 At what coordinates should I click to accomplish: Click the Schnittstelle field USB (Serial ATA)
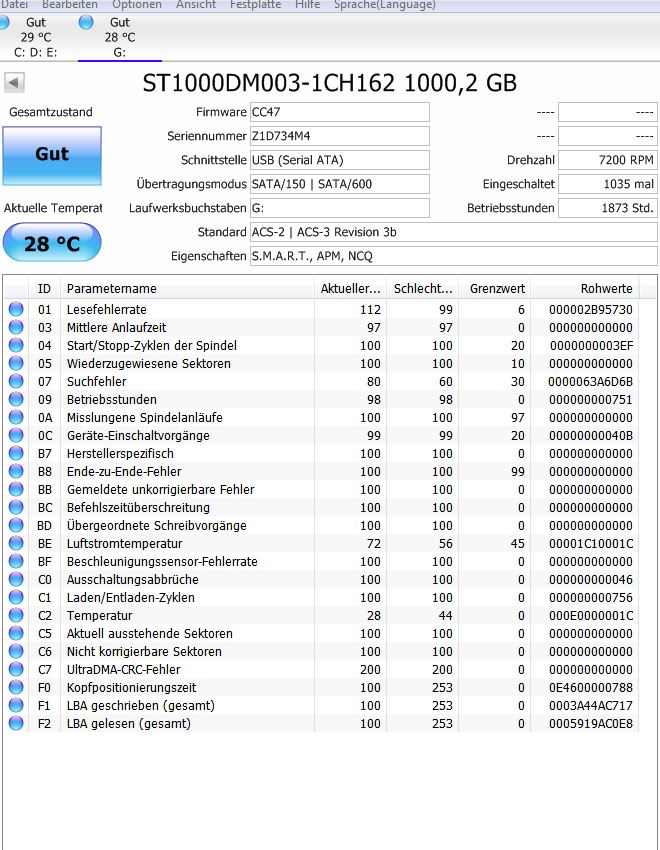(x=340, y=160)
